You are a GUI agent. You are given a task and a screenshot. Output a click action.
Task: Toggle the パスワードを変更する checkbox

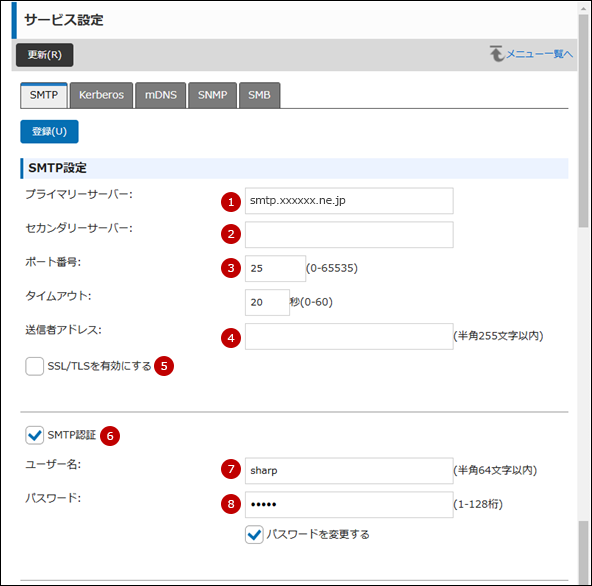pos(254,535)
